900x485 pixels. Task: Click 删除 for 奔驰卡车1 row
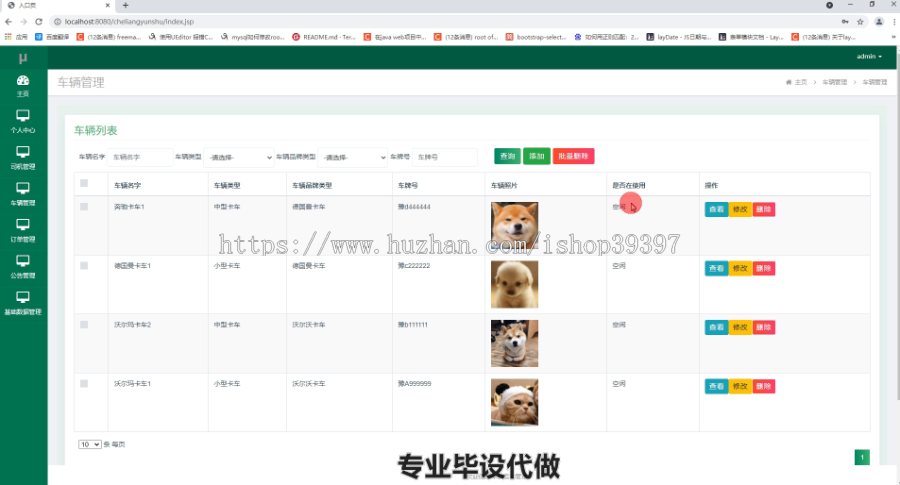click(x=763, y=209)
